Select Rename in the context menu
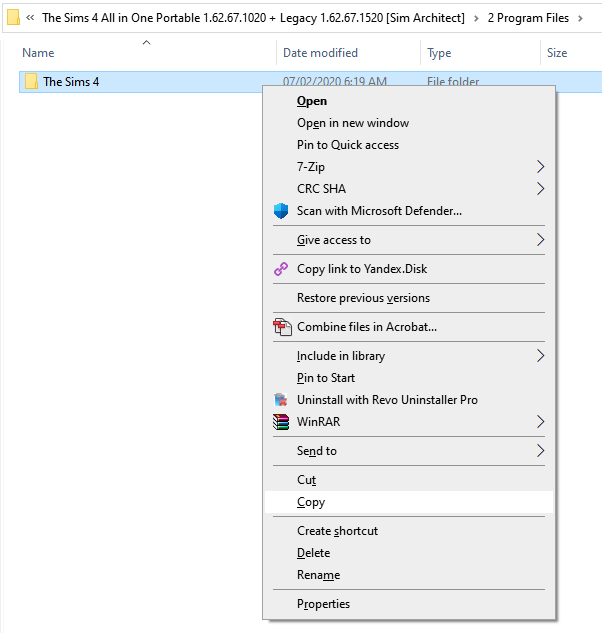This screenshot has width=602, height=633. (x=409, y=575)
